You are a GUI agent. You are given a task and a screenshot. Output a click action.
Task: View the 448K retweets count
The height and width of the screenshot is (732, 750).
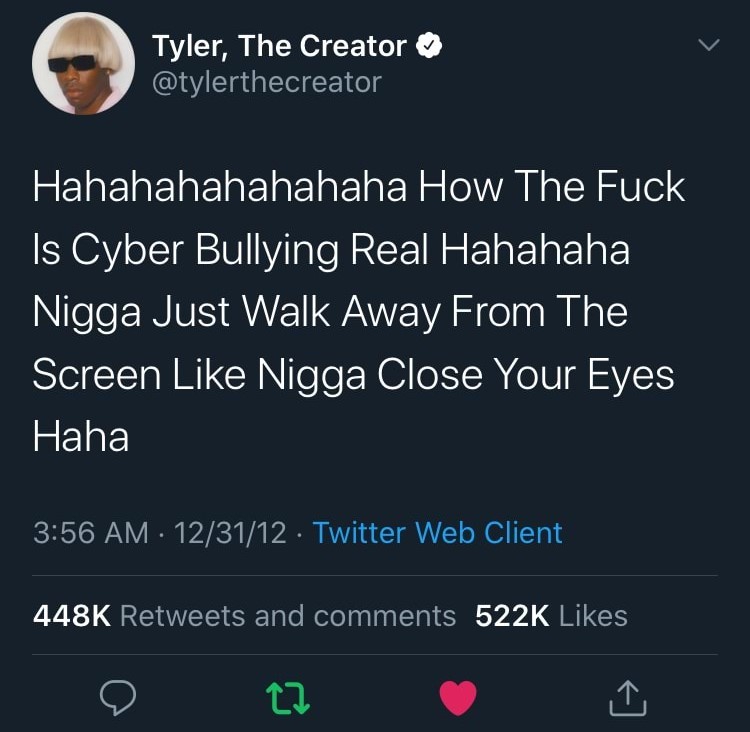(x=72, y=615)
